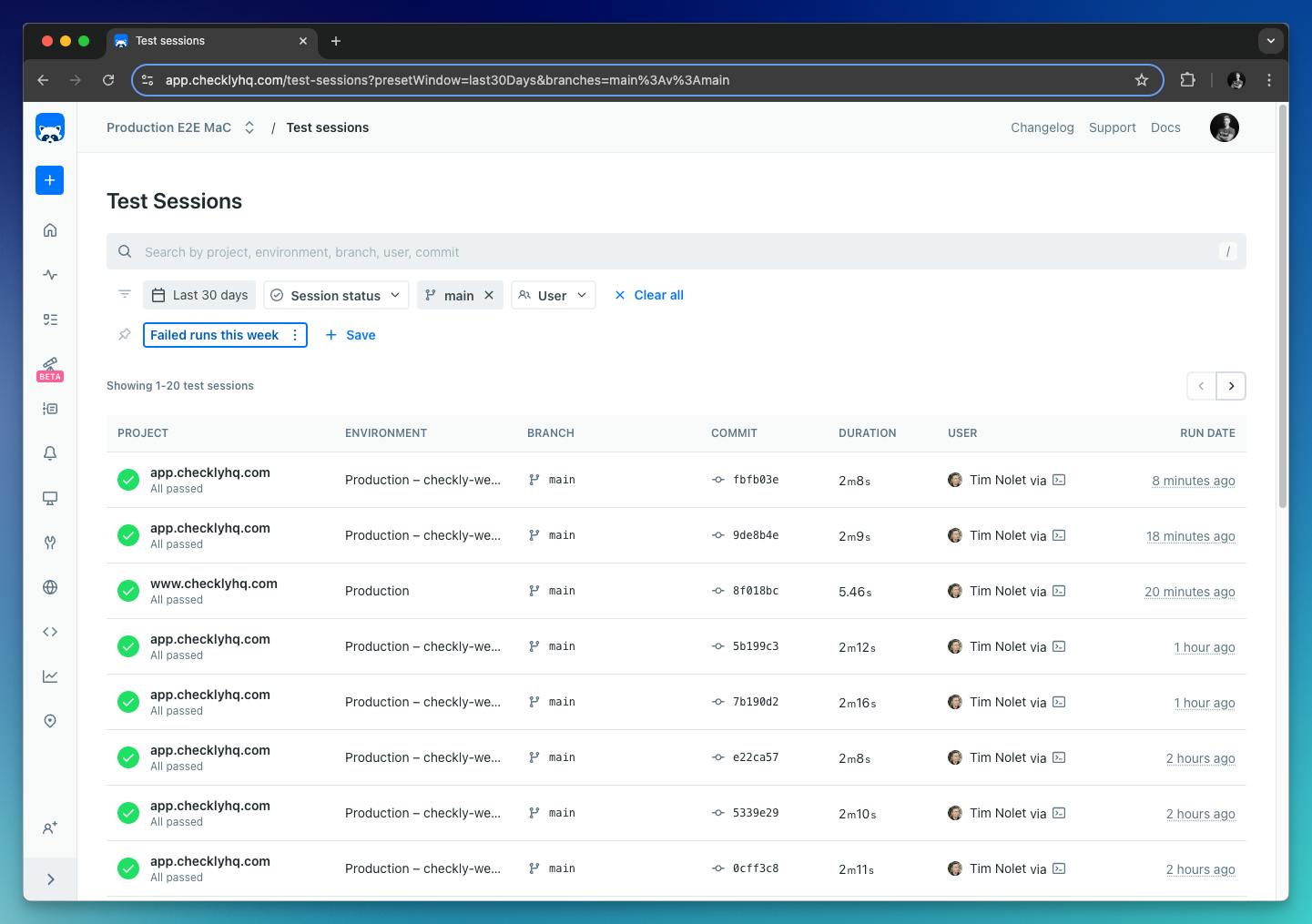Expand the sidebar with the bottom chevron
Image resolution: width=1312 pixels, height=924 pixels.
pos(50,879)
